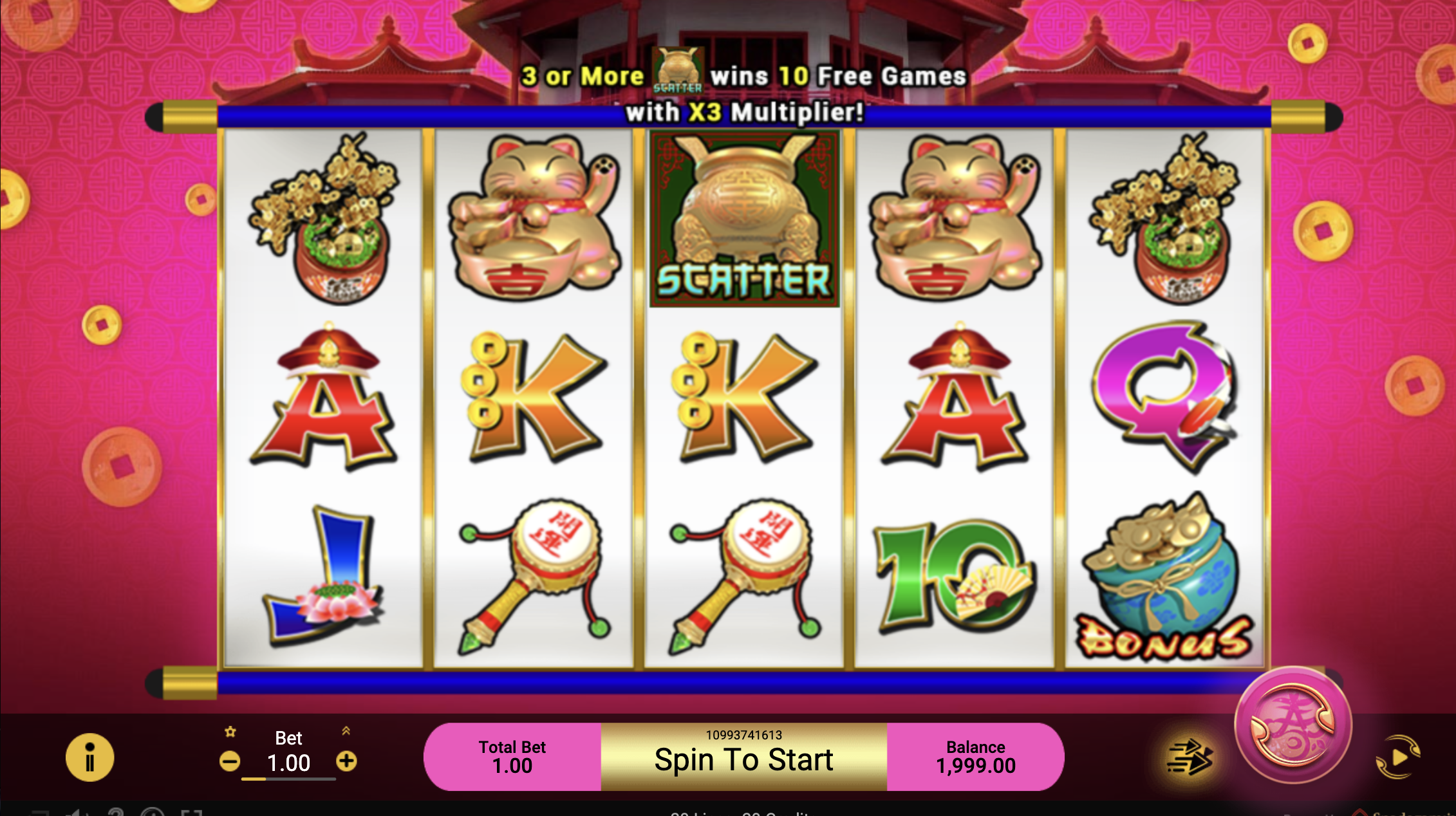Set max bet with double chevron icon
The height and width of the screenshot is (816, 1456).
pyautogui.click(x=346, y=730)
